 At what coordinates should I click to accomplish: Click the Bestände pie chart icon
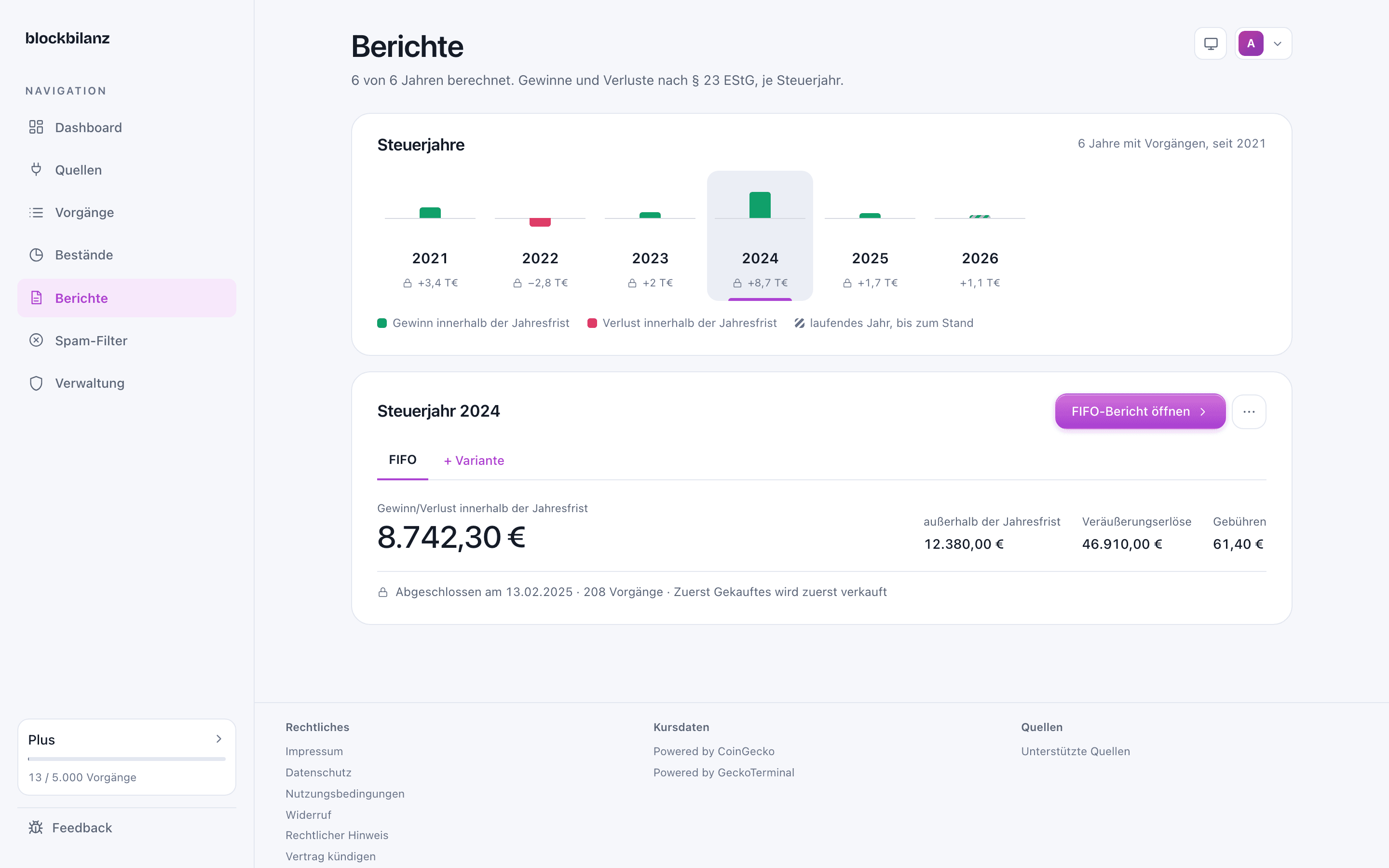(x=36, y=255)
